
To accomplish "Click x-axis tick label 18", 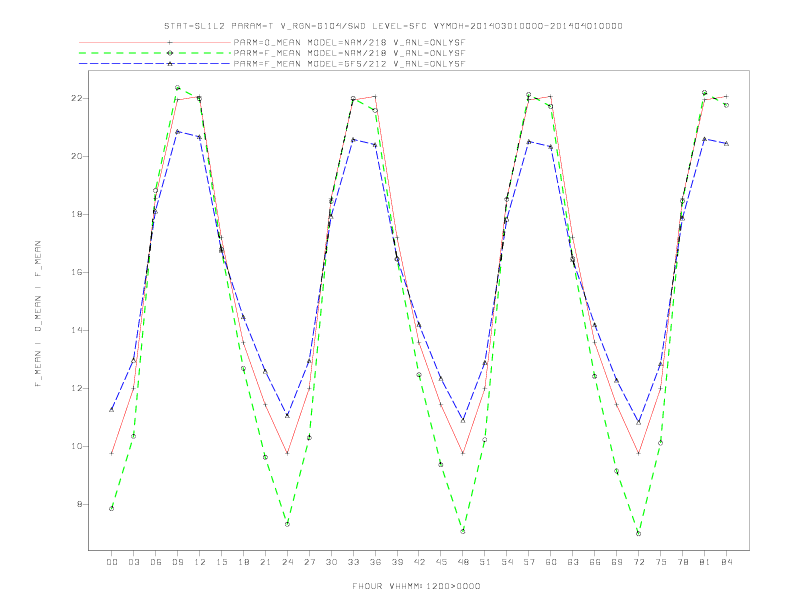I will click(243, 562).
